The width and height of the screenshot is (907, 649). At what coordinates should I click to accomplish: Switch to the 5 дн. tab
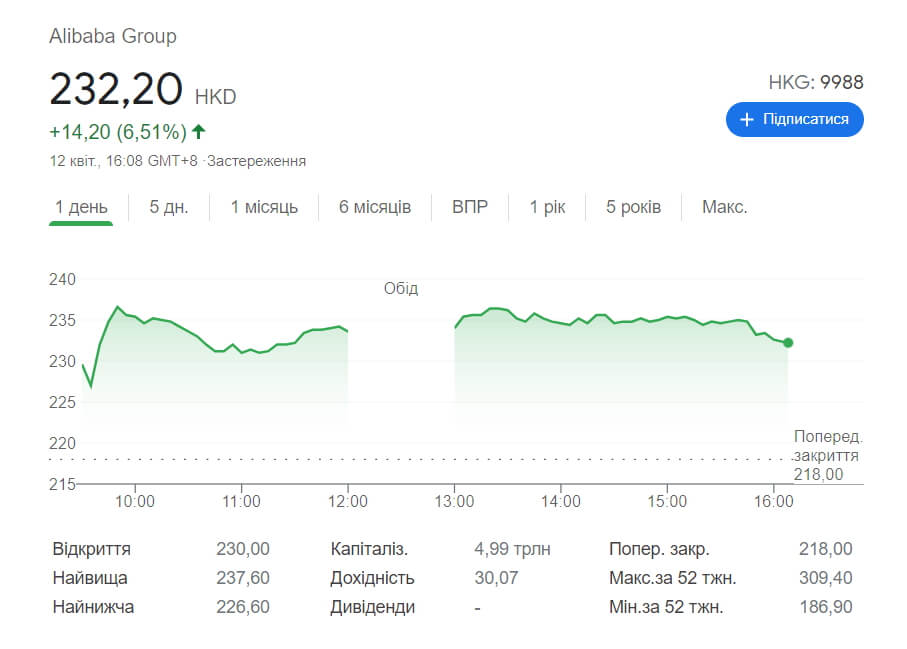click(x=169, y=207)
